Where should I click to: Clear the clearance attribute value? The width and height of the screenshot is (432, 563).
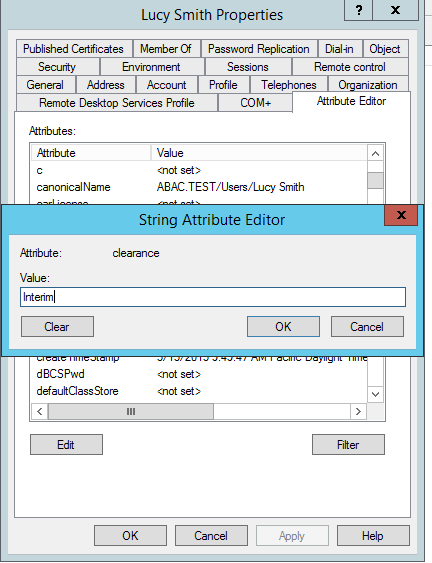pyautogui.click(x=57, y=327)
